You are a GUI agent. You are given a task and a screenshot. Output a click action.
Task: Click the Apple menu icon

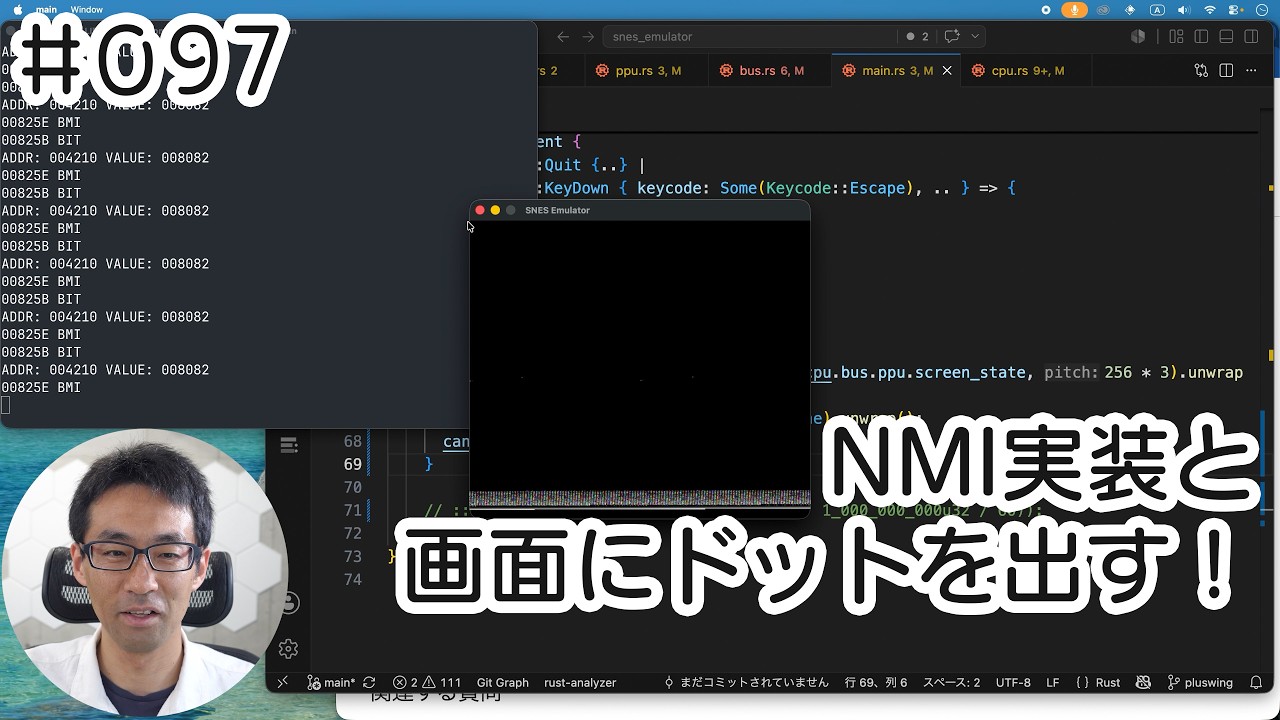click(x=17, y=9)
